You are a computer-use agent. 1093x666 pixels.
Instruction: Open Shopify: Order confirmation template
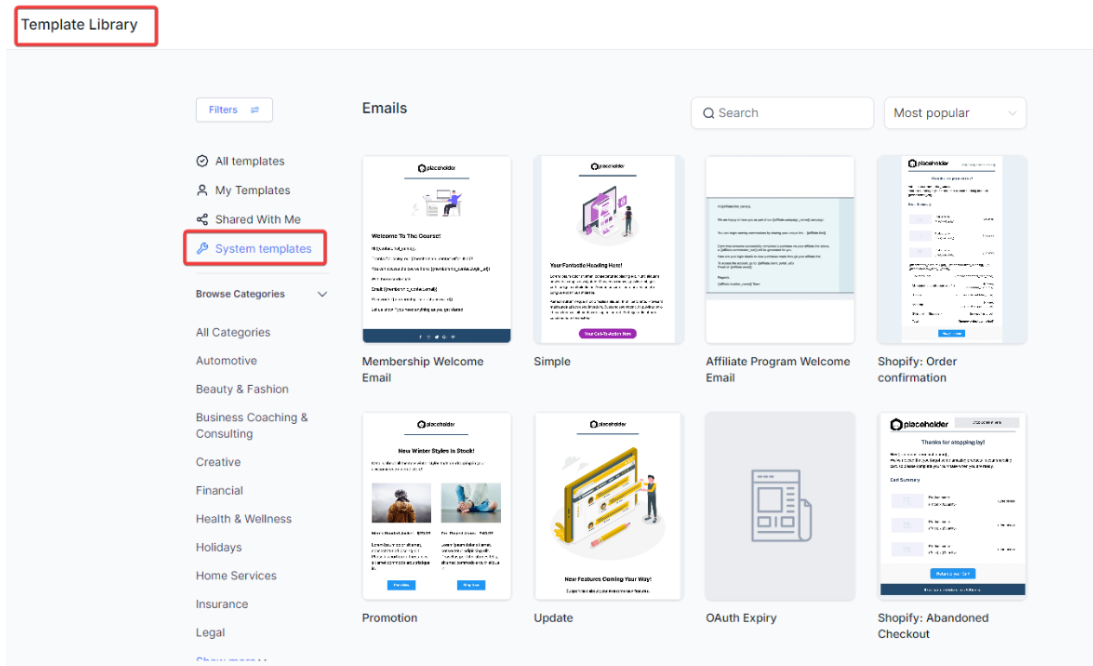pyautogui.click(x=951, y=249)
